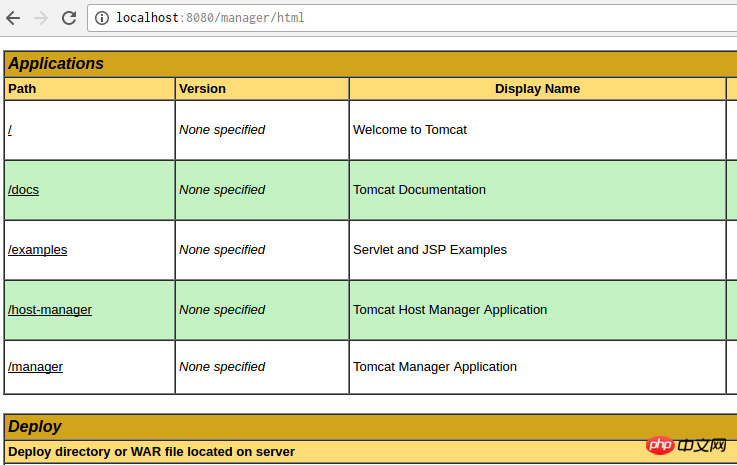
Task: Open the /host-manager application link
Action: tap(50, 310)
